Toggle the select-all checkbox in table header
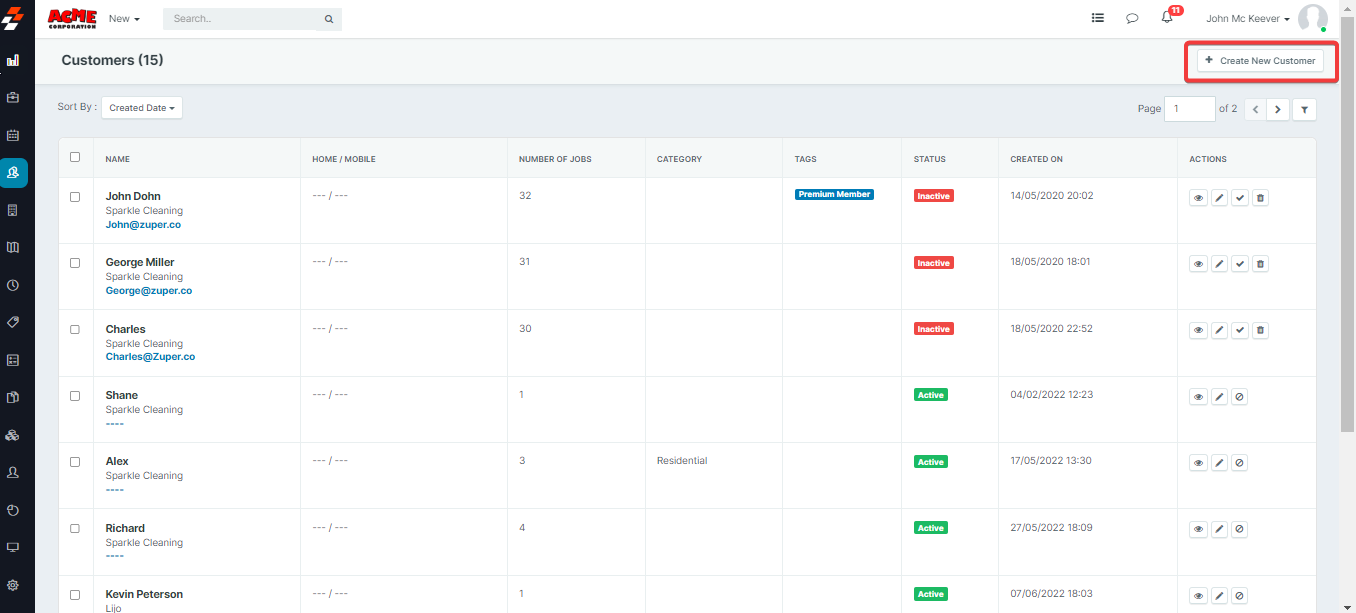 [75, 157]
